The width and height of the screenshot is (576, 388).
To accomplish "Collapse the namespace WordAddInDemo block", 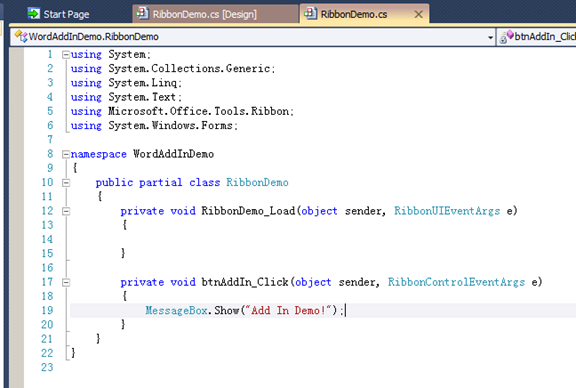I will (66, 154).
